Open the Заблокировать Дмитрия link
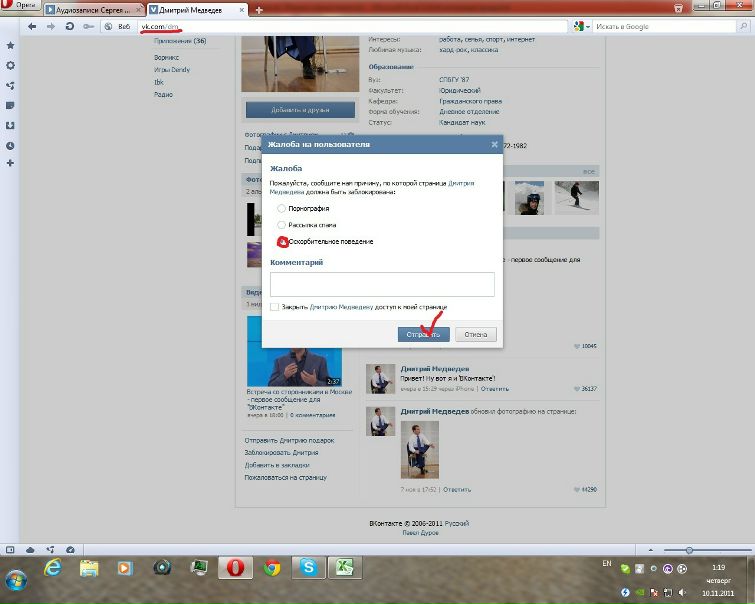This screenshot has width=755, height=604. click(281, 452)
